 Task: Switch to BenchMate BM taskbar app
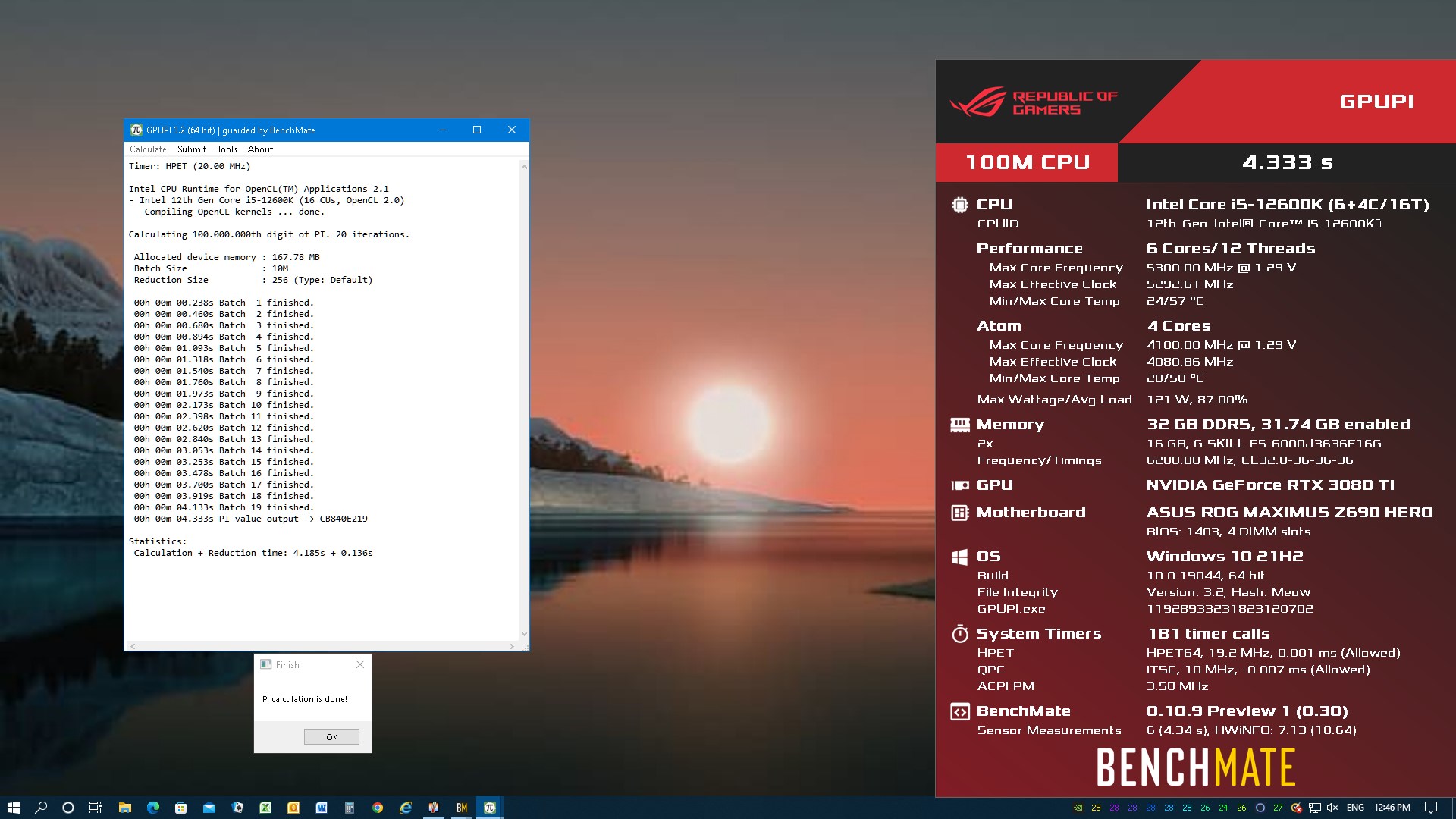(462, 808)
